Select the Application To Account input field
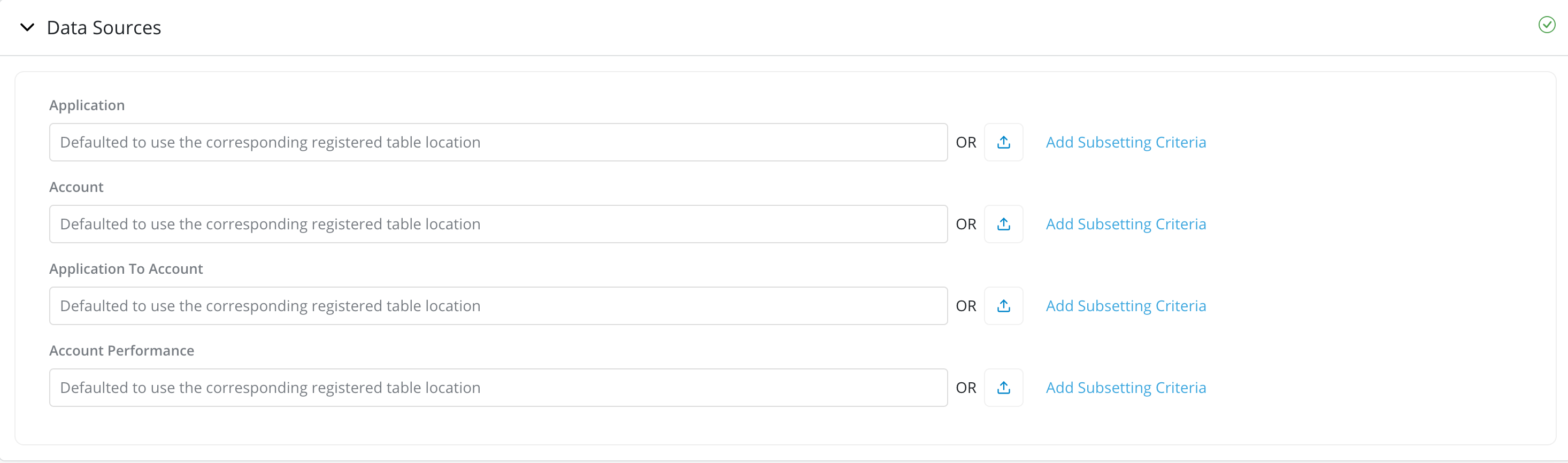 click(498, 306)
